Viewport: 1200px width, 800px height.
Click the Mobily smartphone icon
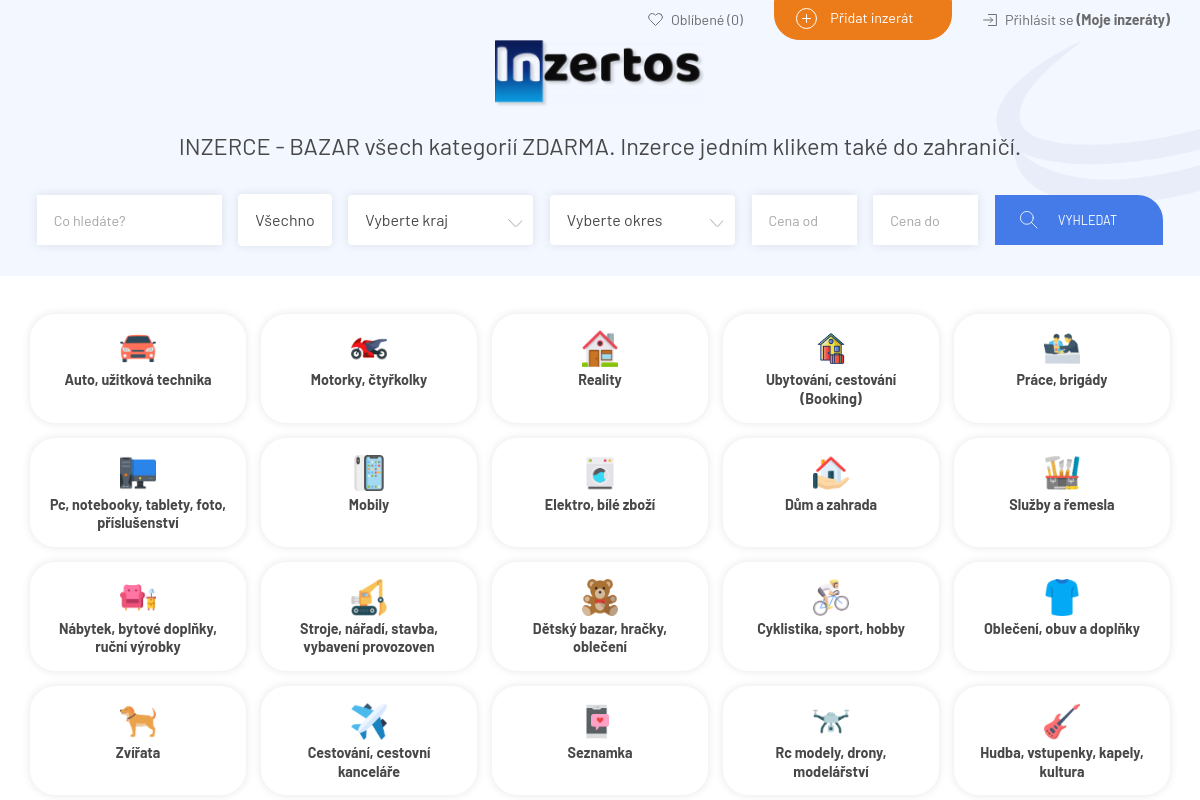pyautogui.click(x=368, y=472)
